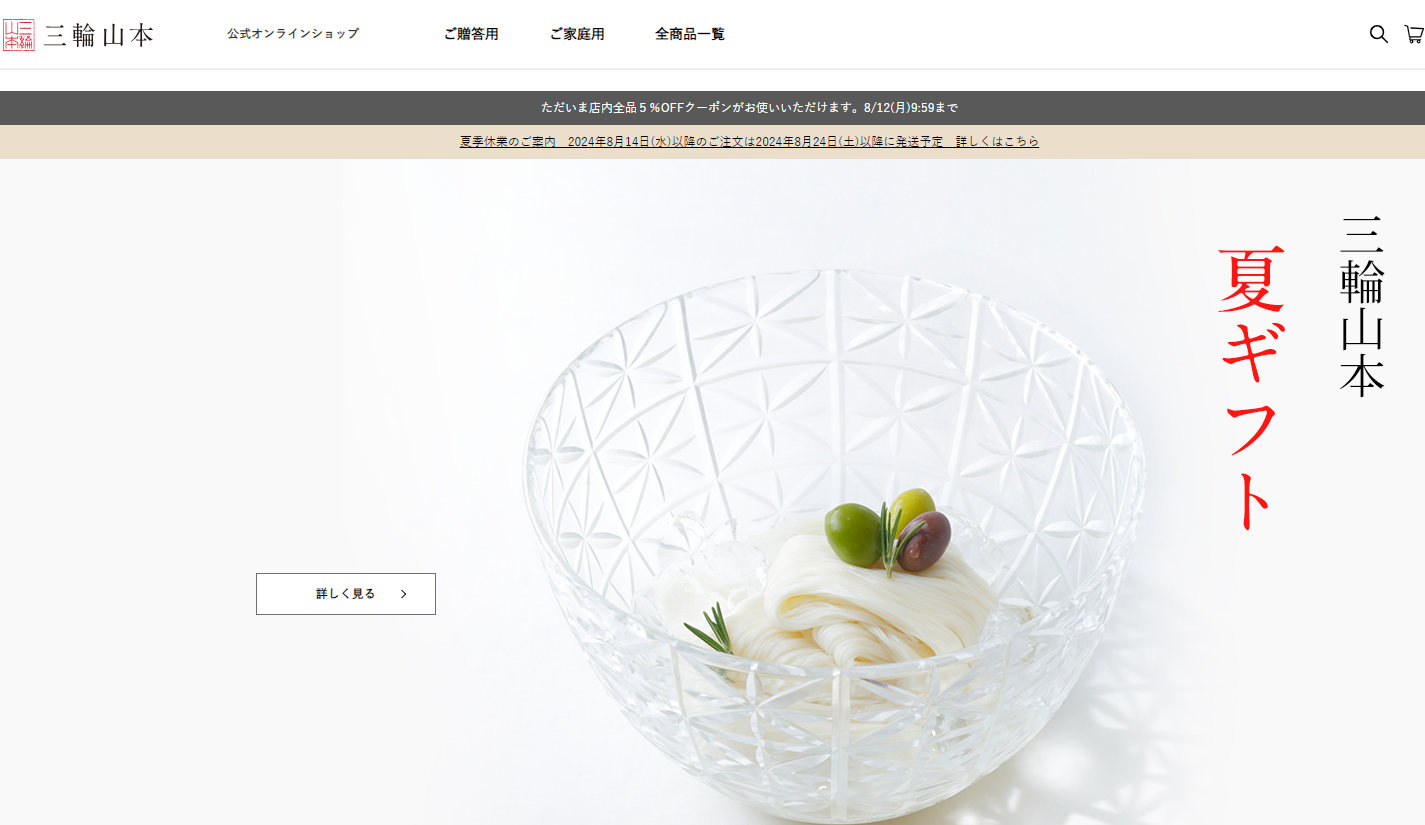Viewport: 1425px width, 825px height.
Task: Click the vertical black 三輪山本 banner text
Action: click(1362, 305)
